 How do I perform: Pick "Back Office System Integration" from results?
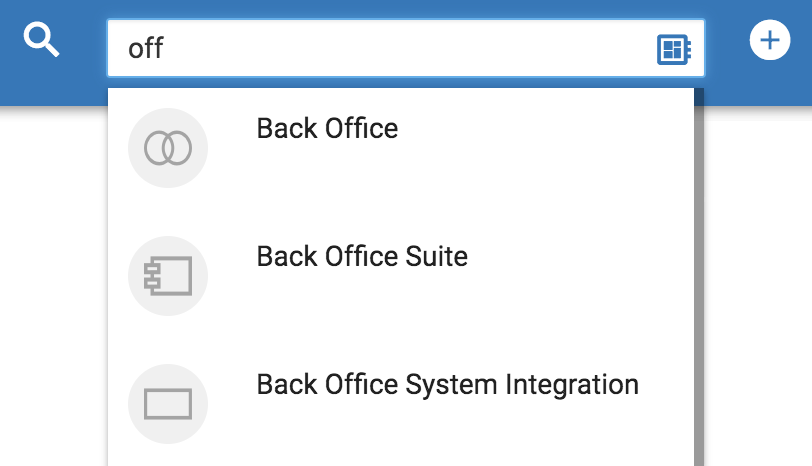tap(447, 385)
